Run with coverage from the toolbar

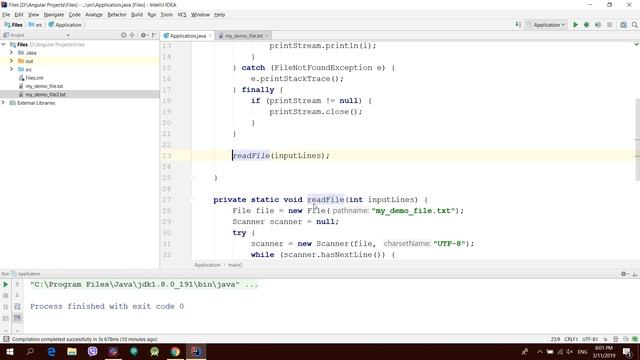598,25
